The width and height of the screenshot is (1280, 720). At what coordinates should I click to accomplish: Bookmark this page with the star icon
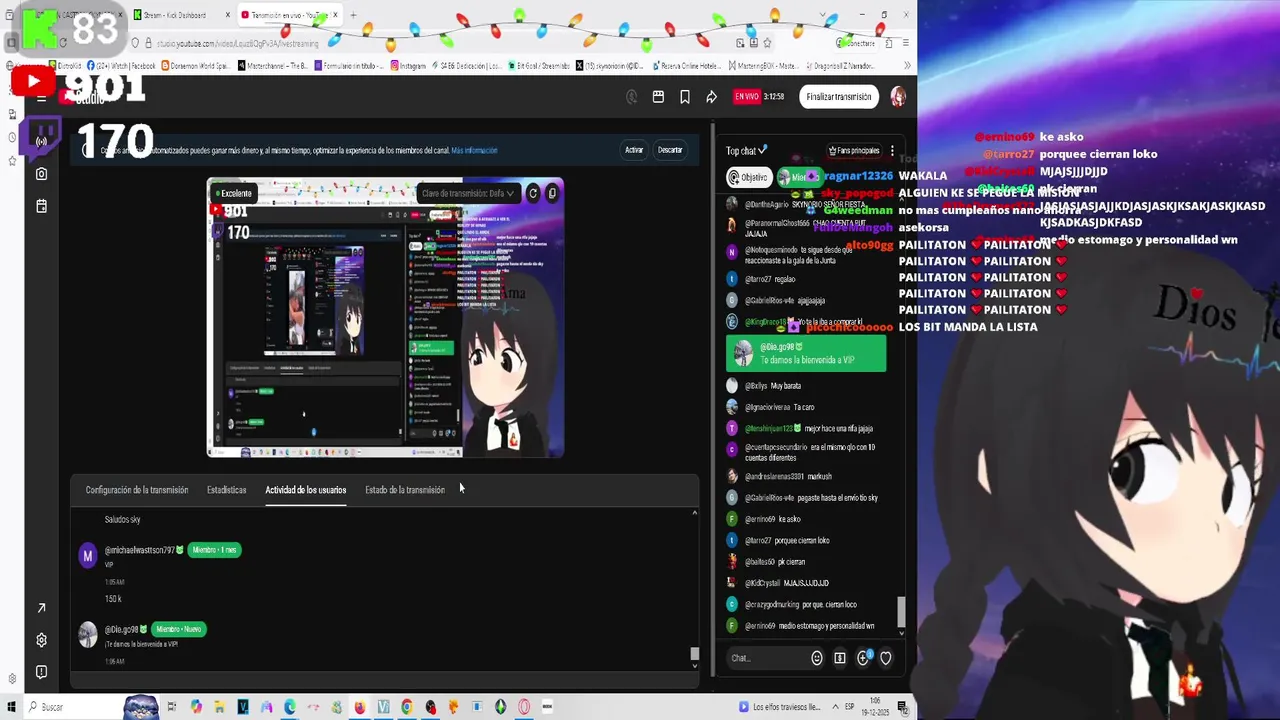[767, 43]
